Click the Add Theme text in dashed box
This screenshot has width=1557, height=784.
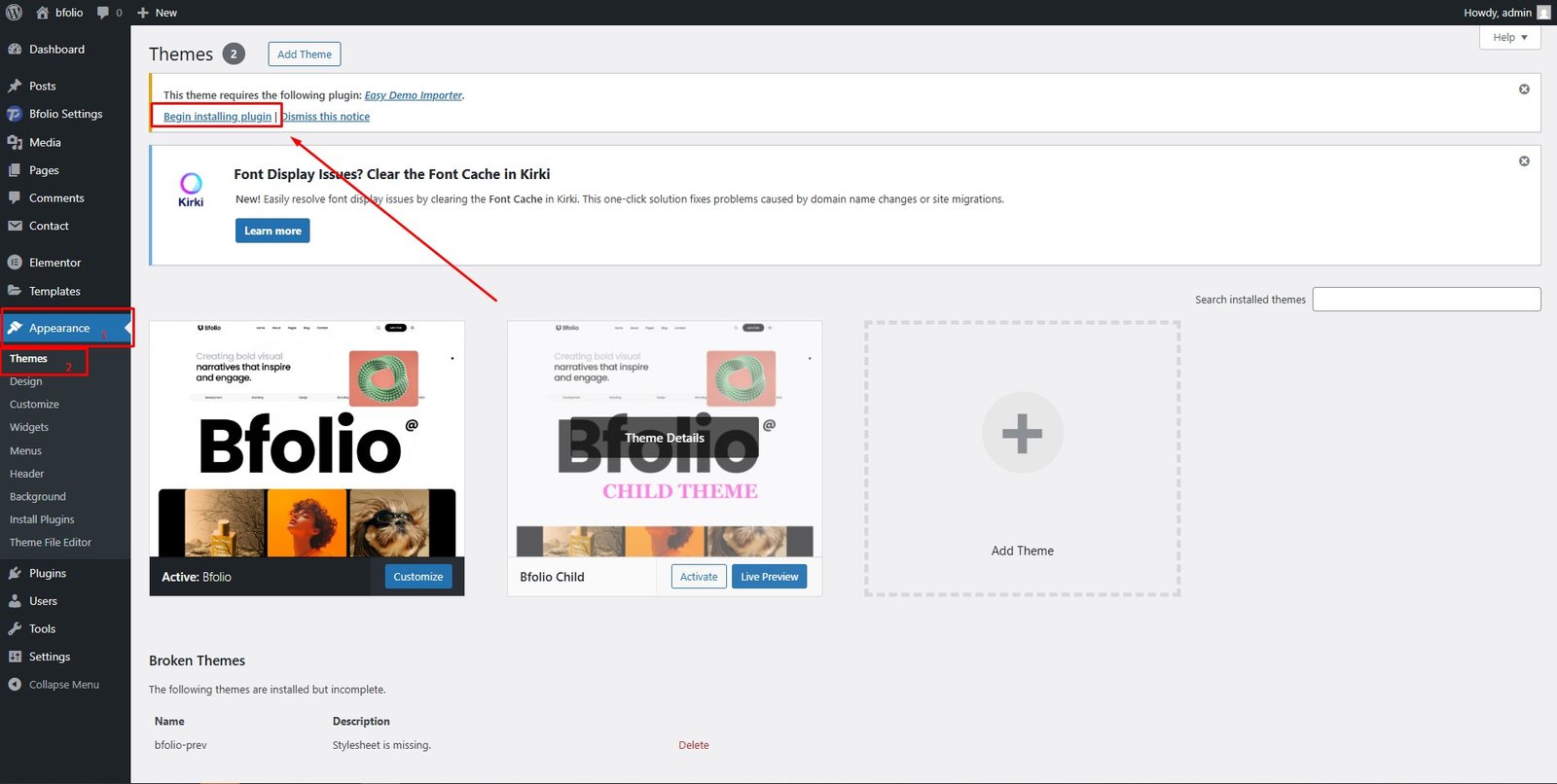pos(1022,551)
